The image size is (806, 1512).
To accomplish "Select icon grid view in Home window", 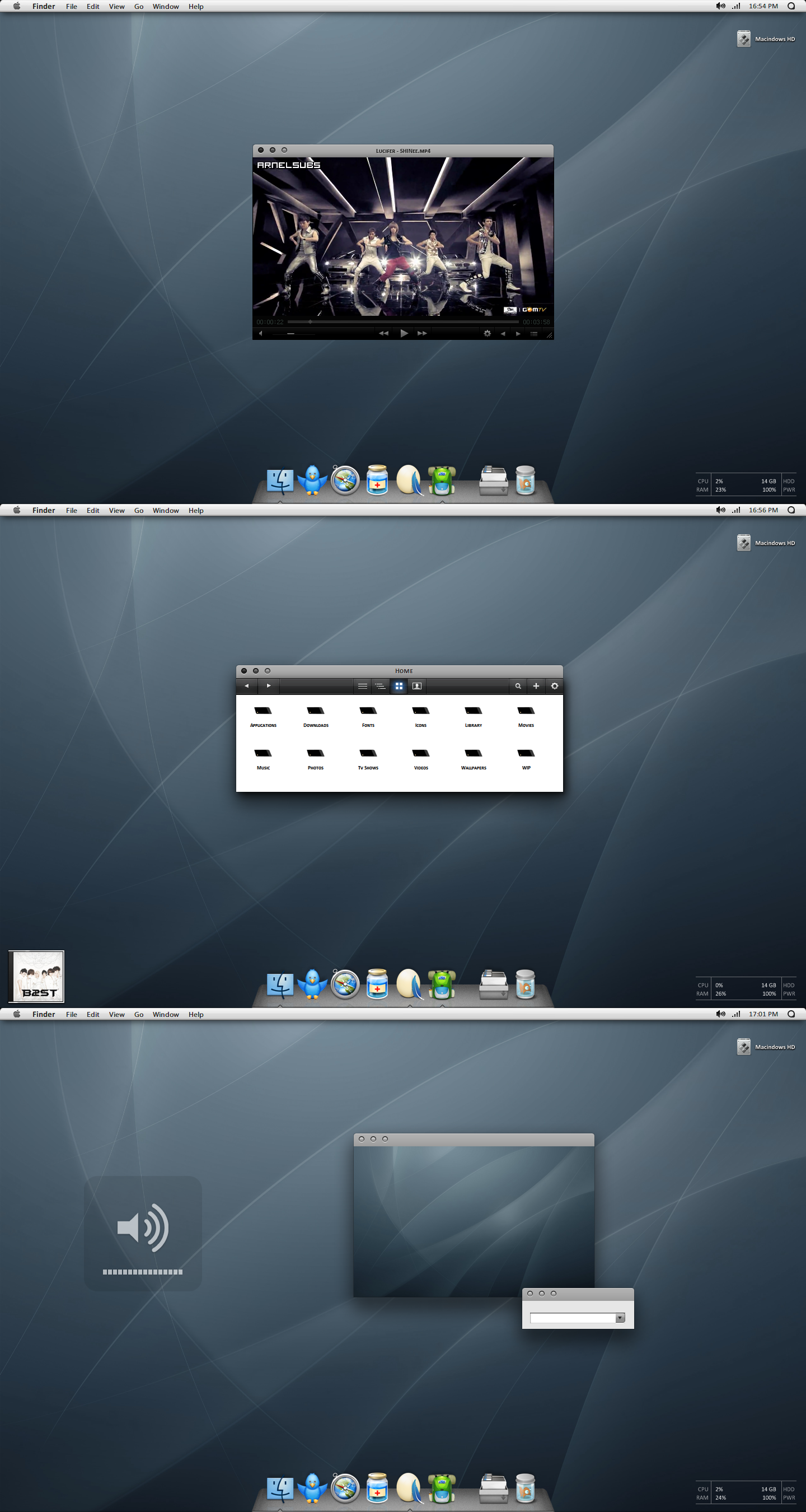I will click(x=399, y=685).
